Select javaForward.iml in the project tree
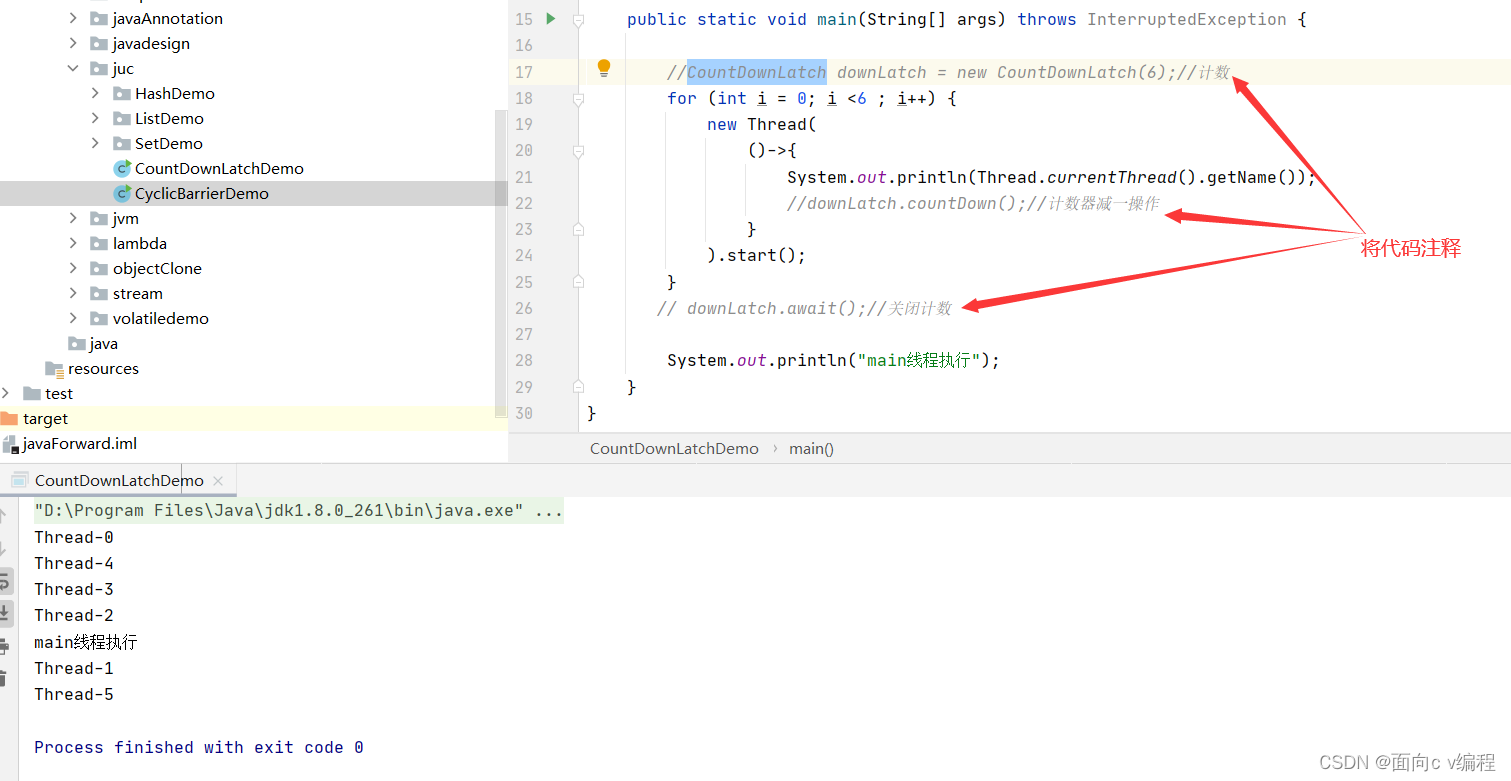The width and height of the screenshot is (1511, 781). [80, 443]
